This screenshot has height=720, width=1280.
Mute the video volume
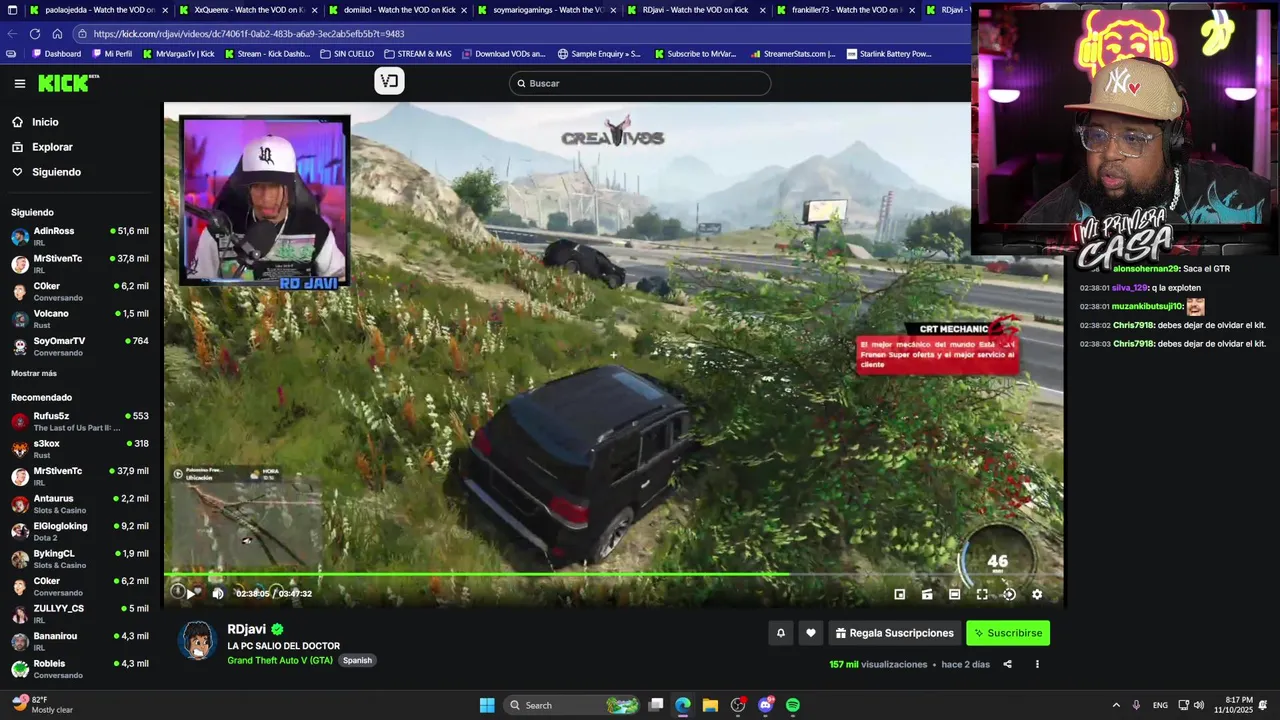tap(218, 594)
